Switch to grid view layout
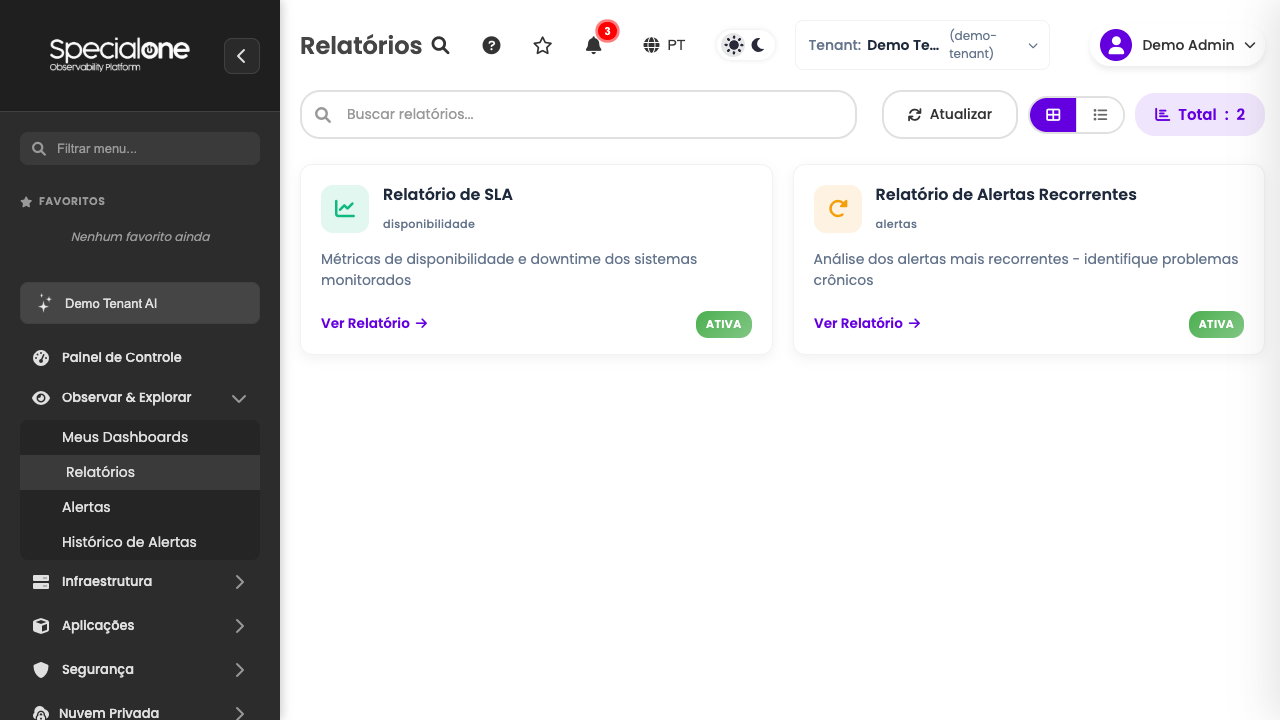Image resolution: width=1280 pixels, height=720 pixels. point(1053,115)
